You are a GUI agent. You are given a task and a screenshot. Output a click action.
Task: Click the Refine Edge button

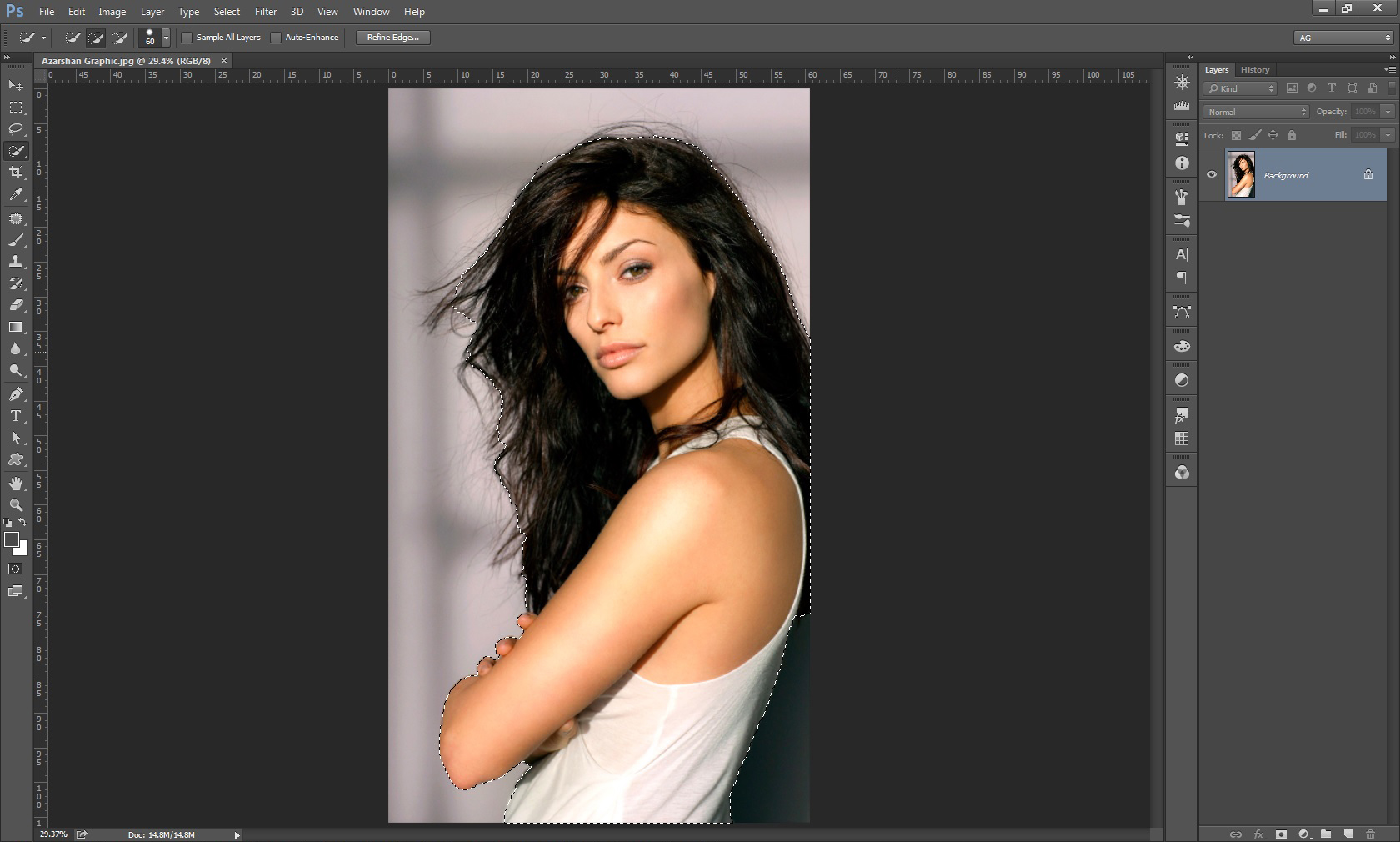point(392,38)
